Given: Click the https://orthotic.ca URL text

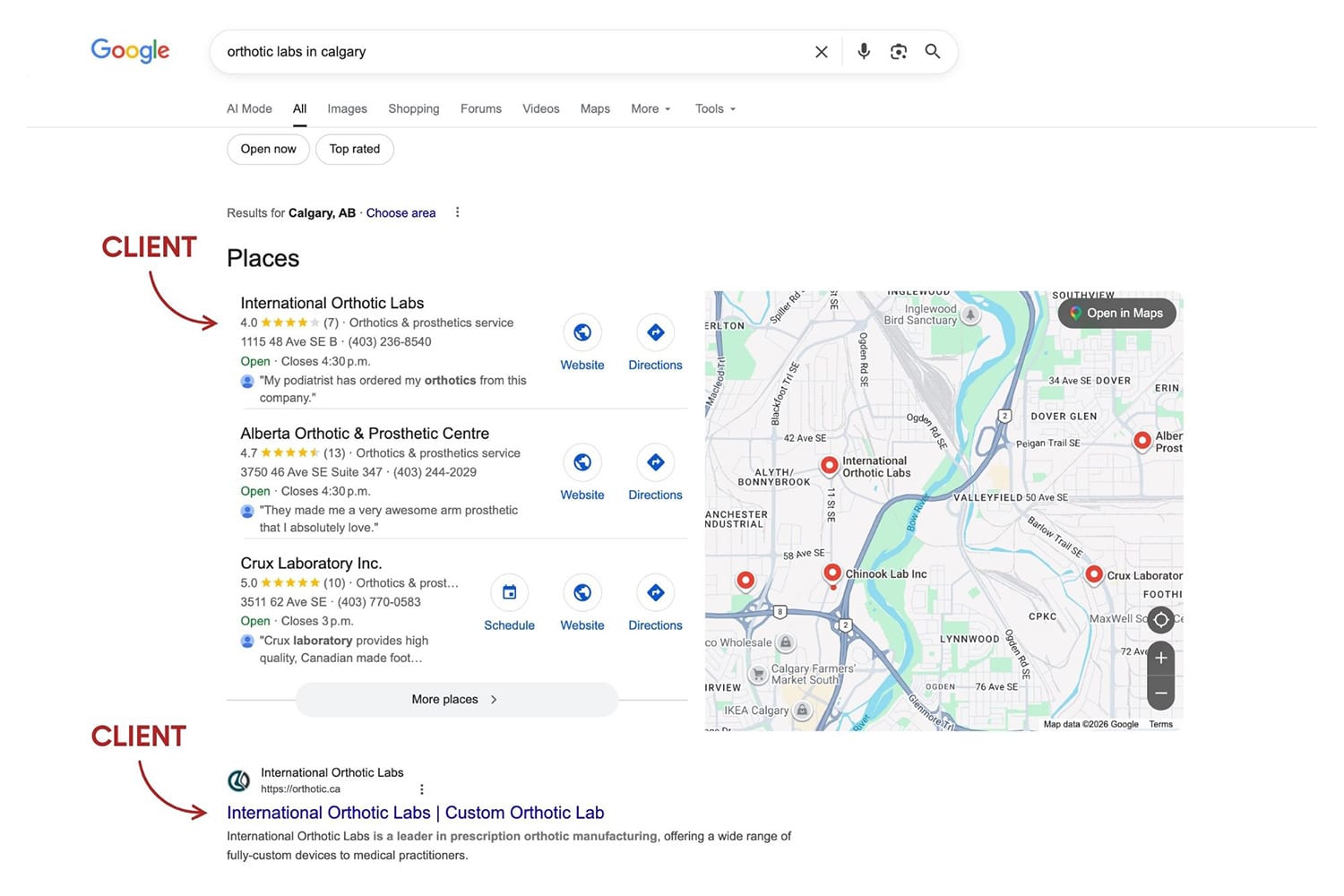Looking at the screenshot, I should (300, 789).
